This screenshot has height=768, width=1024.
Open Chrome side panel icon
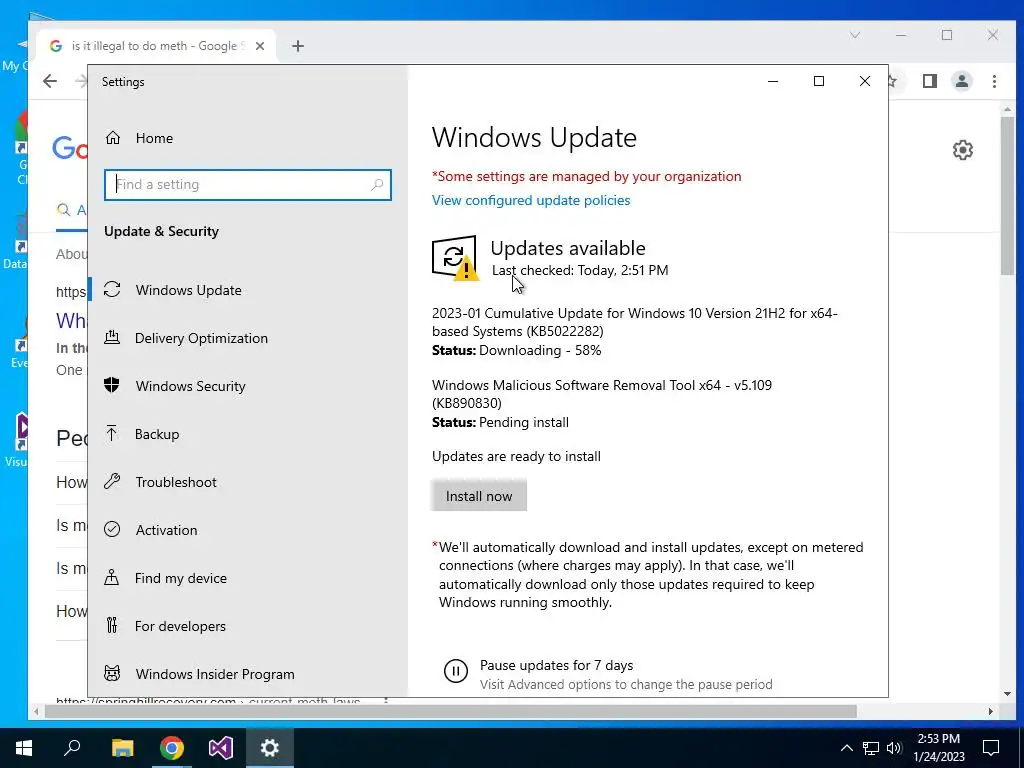click(929, 81)
